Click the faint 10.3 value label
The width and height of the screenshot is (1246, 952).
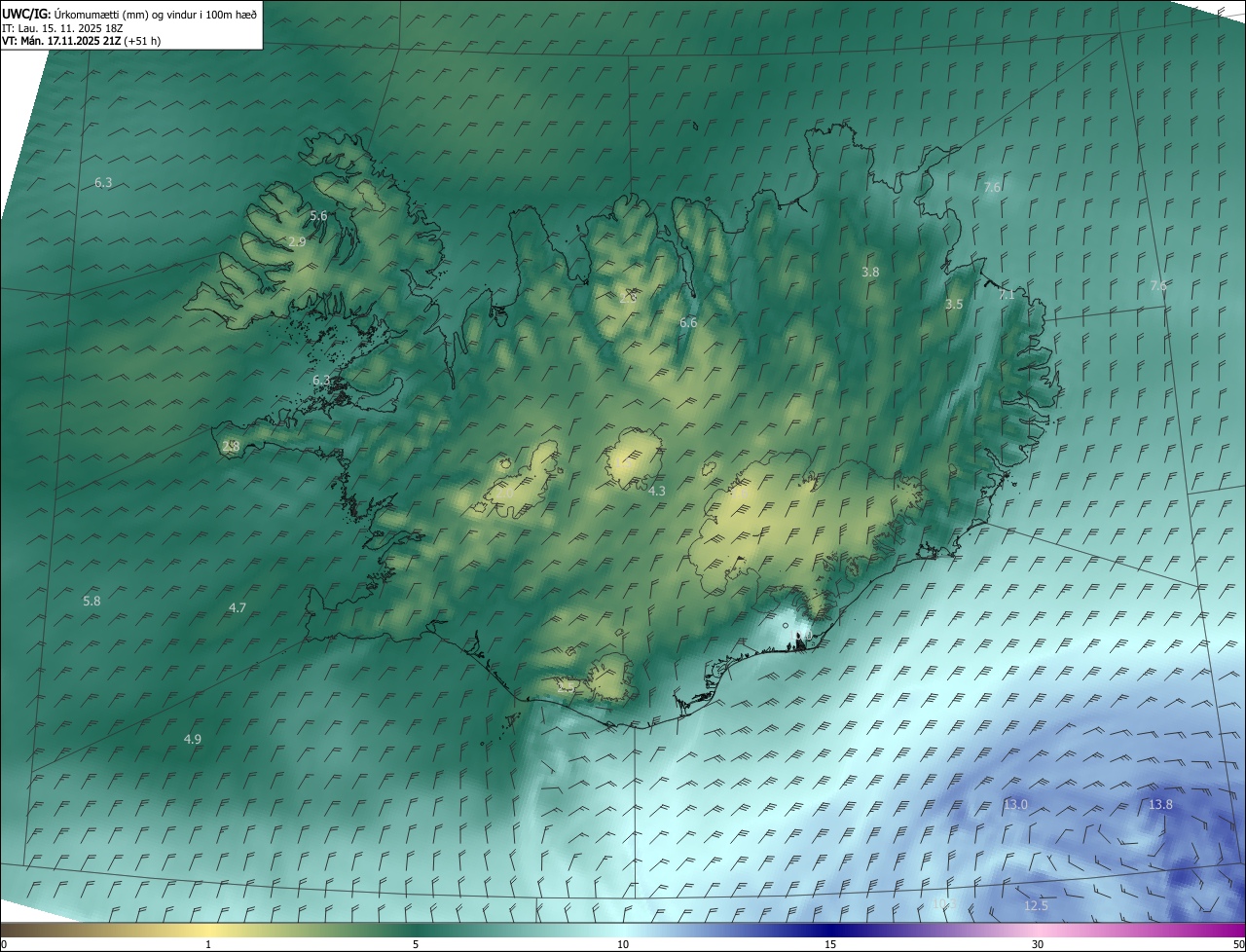click(944, 903)
